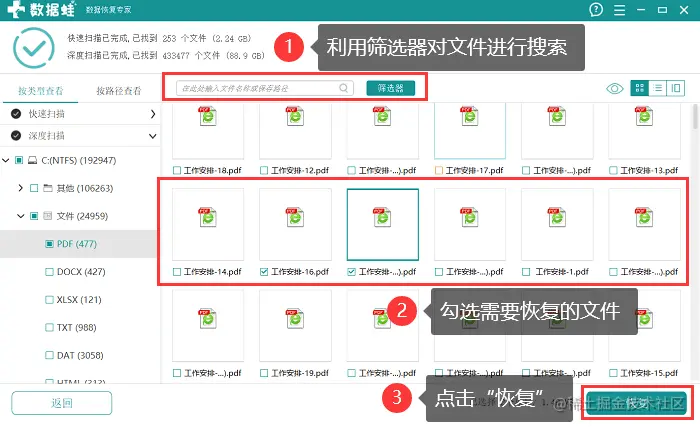The height and width of the screenshot is (427, 700).
Task: Click the document icon beside 文件 (24959)
Action: click(x=47, y=216)
